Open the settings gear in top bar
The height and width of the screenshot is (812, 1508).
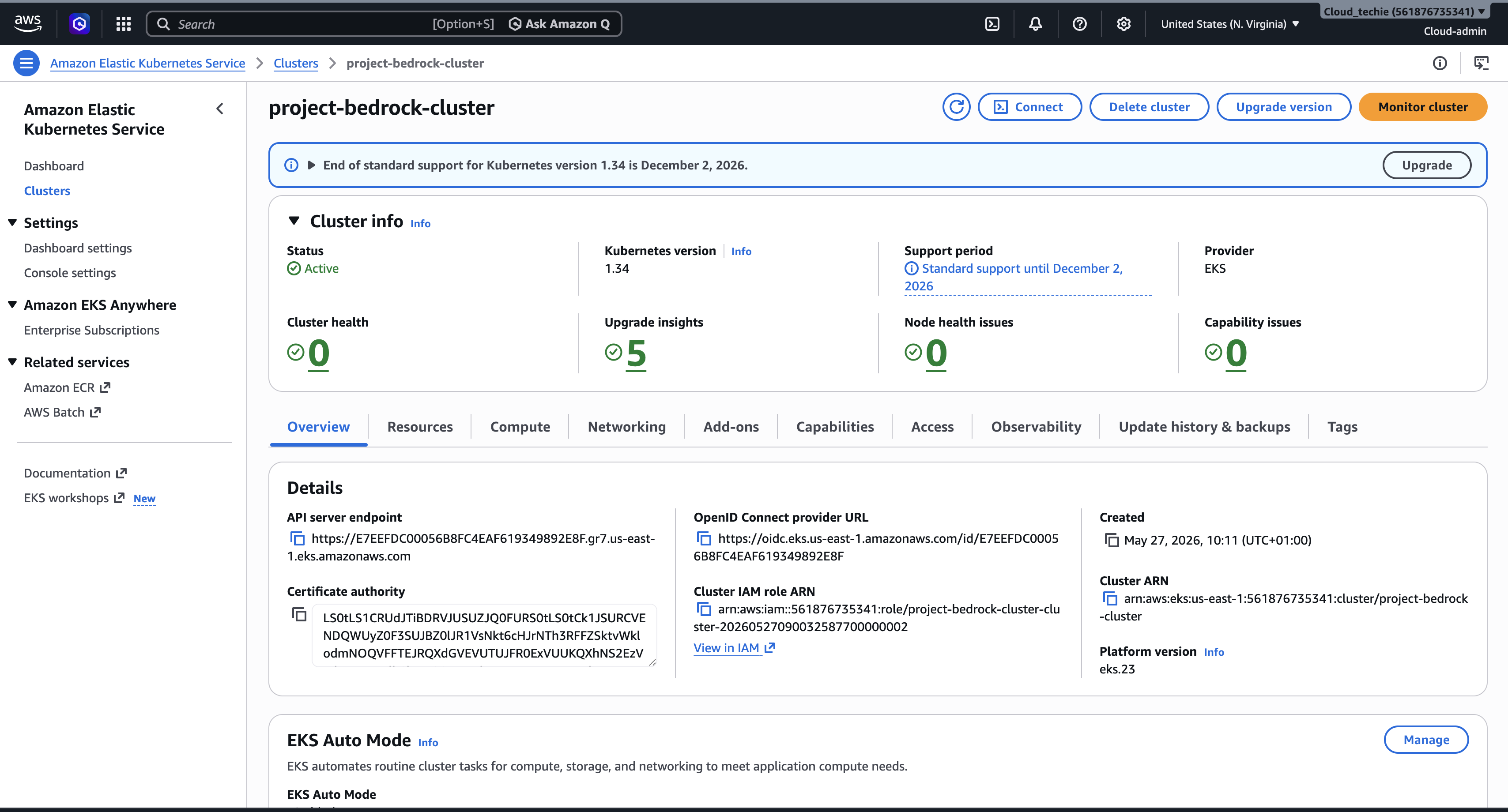[x=1123, y=24]
